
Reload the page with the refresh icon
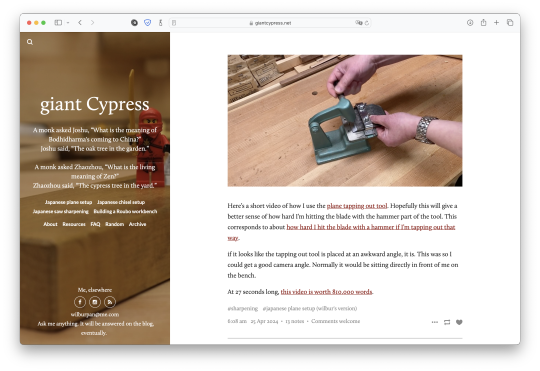pos(367,23)
